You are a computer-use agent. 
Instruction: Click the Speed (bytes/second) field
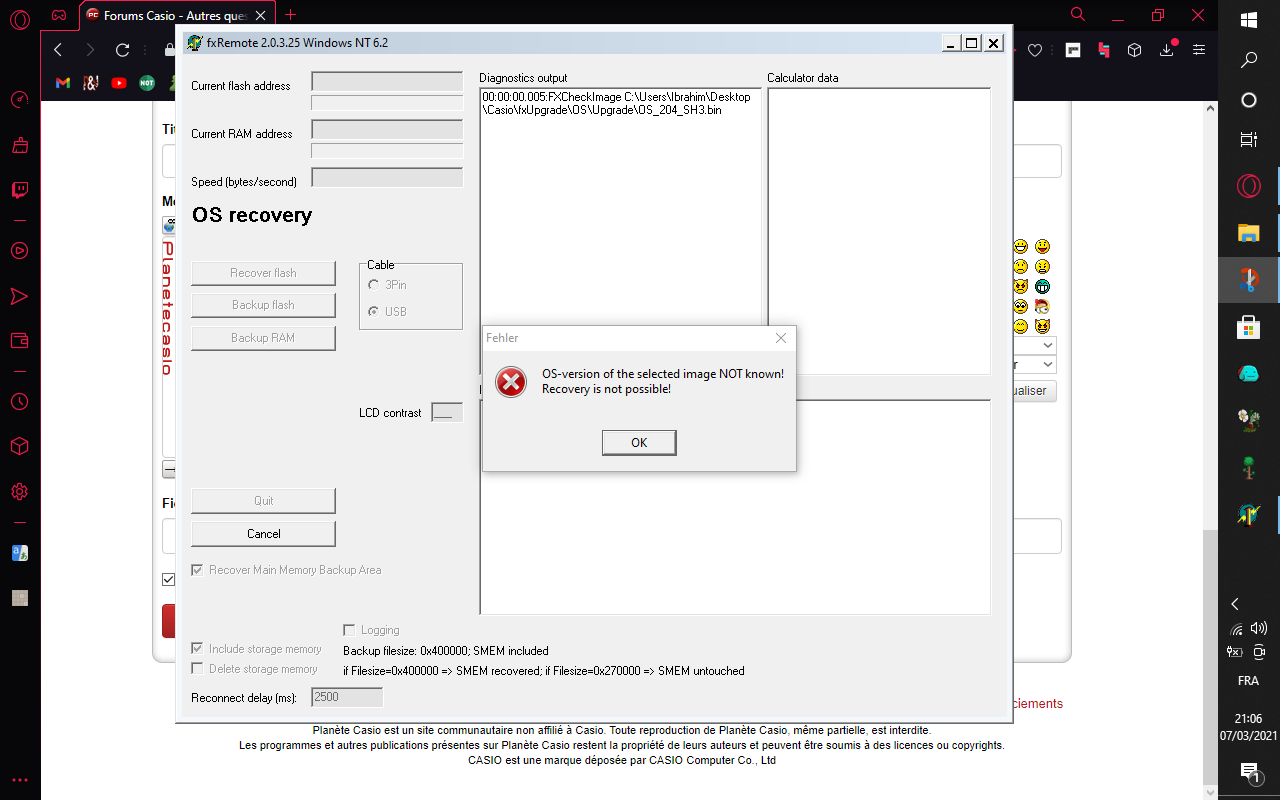coord(387,178)
